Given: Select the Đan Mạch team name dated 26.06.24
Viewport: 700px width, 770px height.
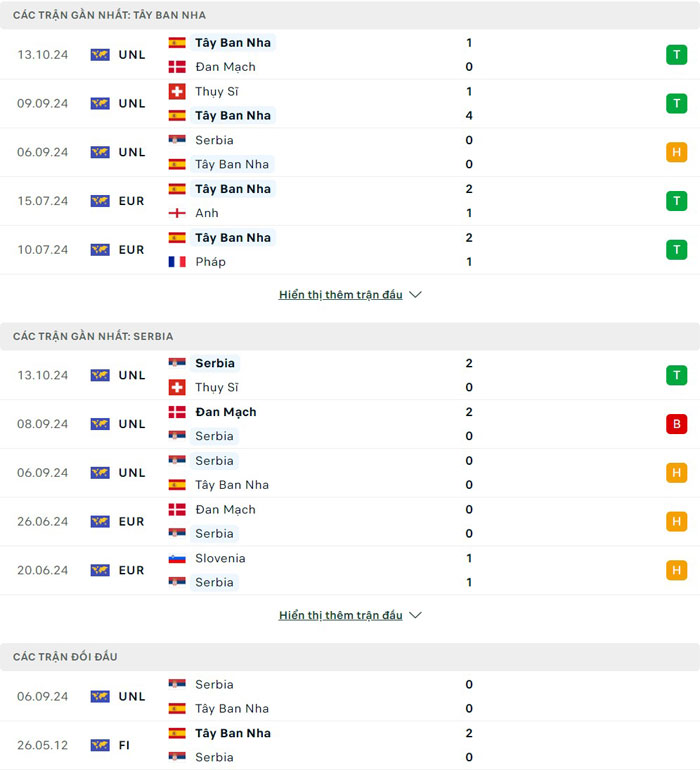Looking at the screenshot, I should pyautogui.click(x=225, y=509).
